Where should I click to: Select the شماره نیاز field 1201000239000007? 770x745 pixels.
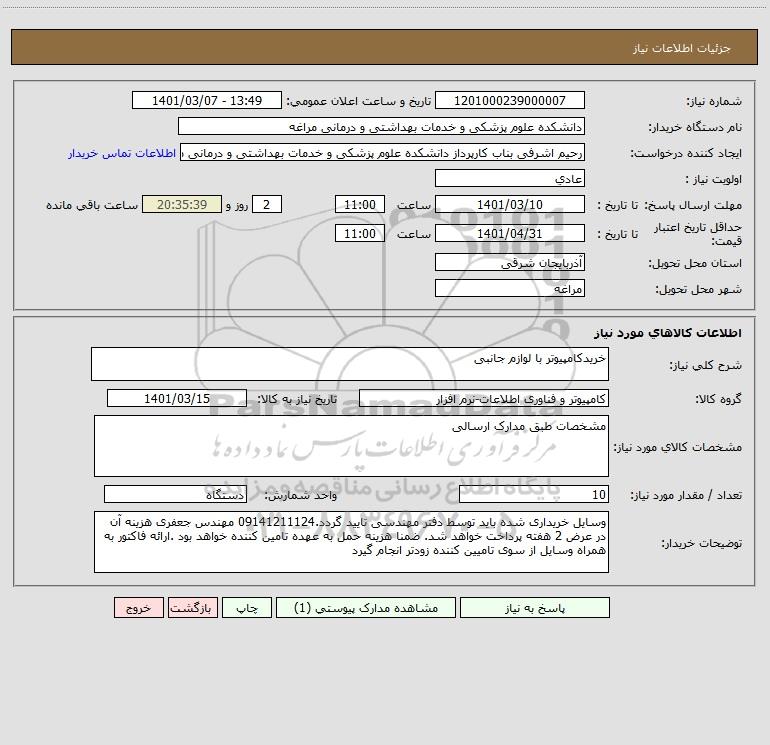(510, 101)
